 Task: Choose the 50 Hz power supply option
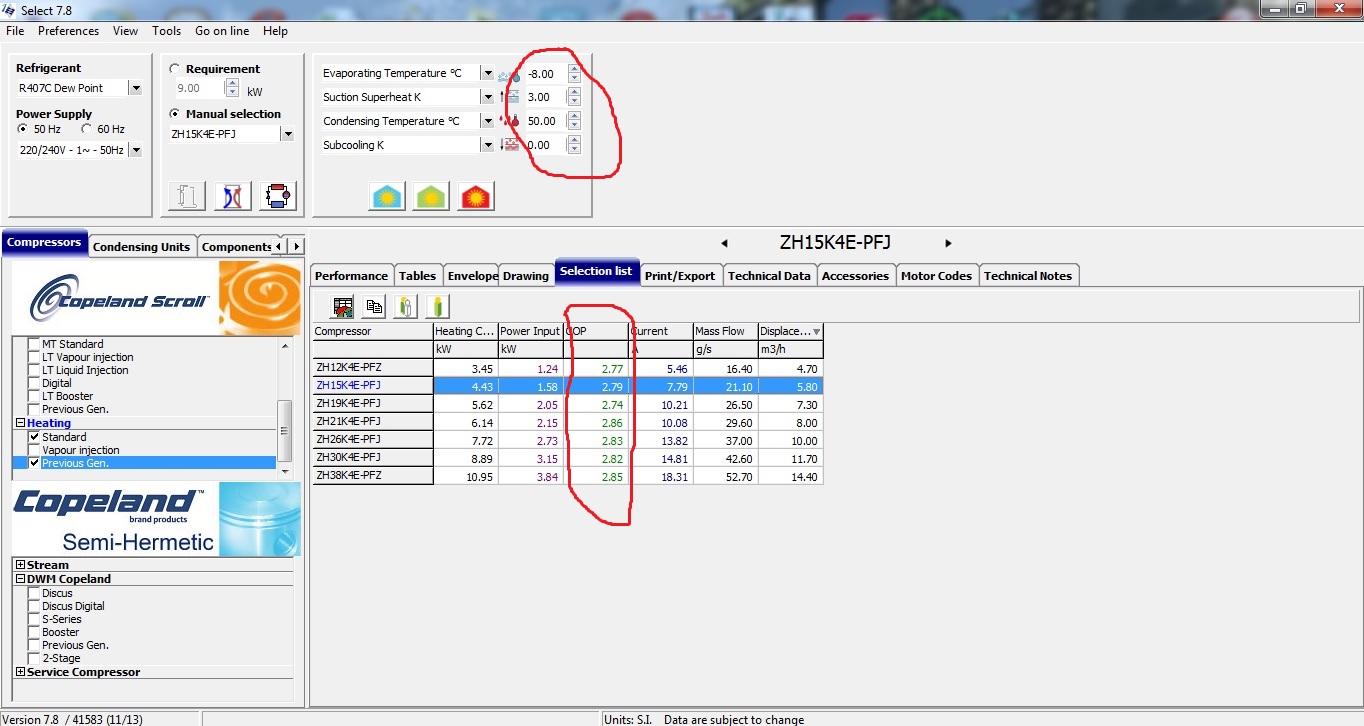pos(23,129)
